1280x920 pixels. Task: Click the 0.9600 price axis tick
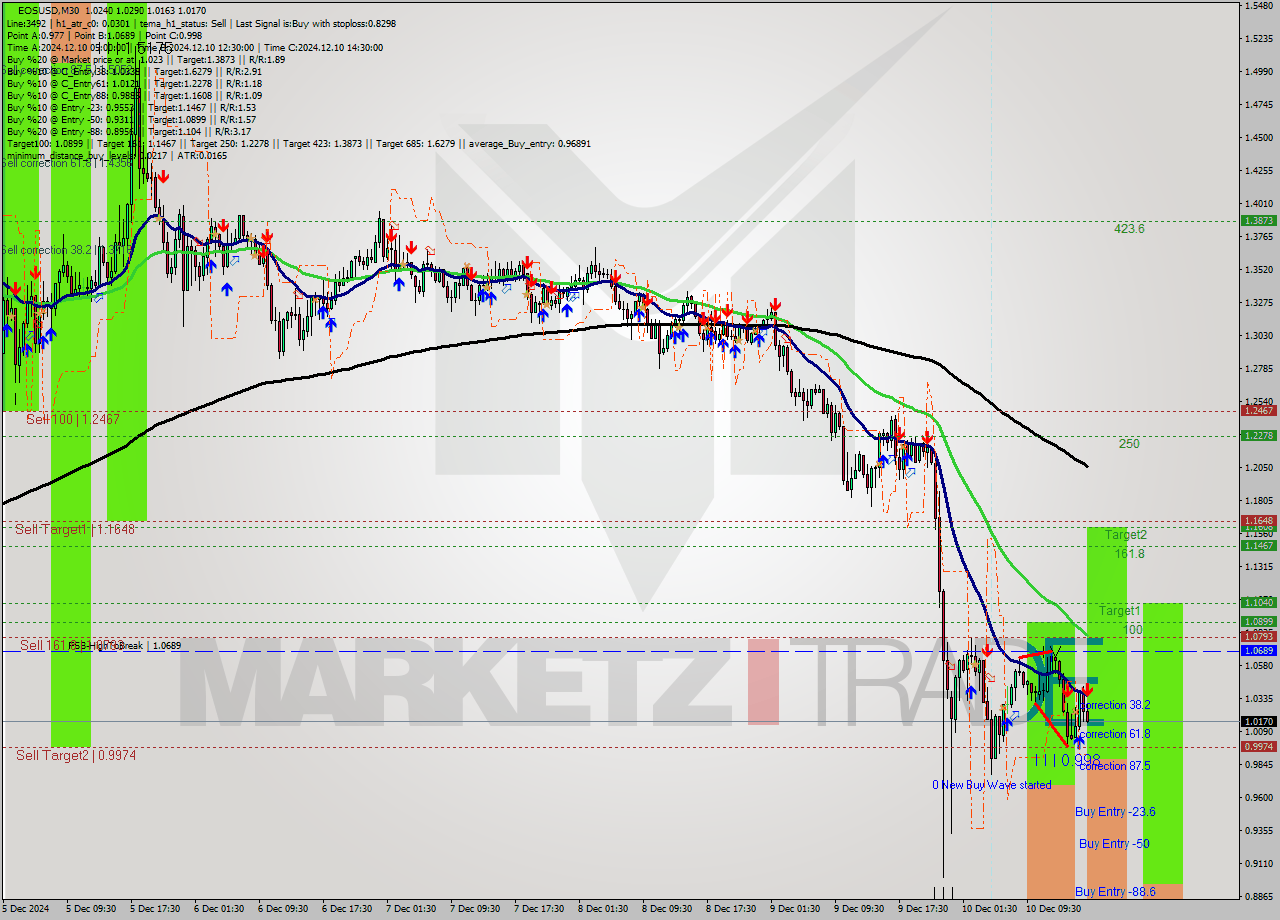(x=1258, y=797)
